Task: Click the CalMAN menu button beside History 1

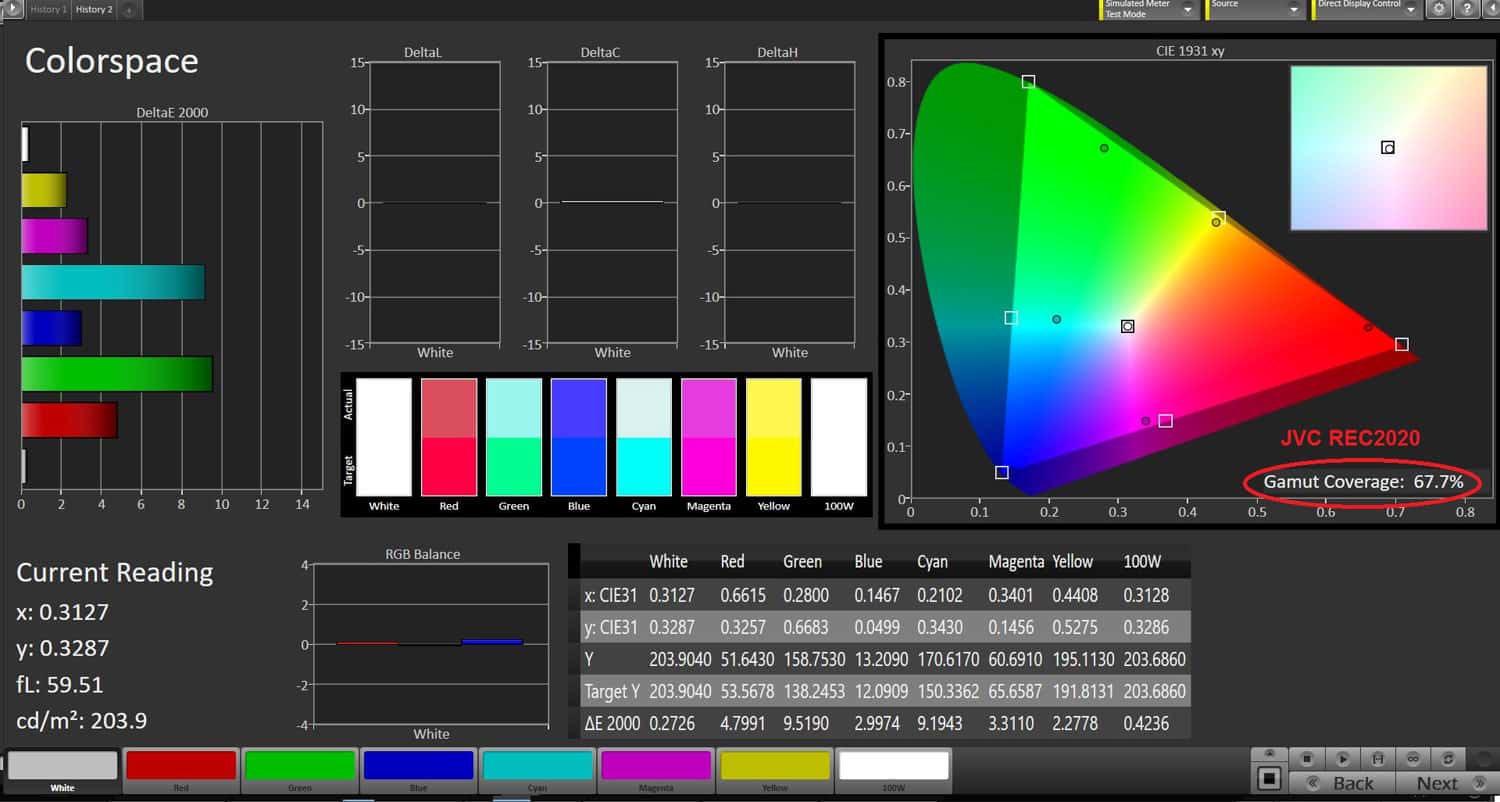Action: pos(11,9)
